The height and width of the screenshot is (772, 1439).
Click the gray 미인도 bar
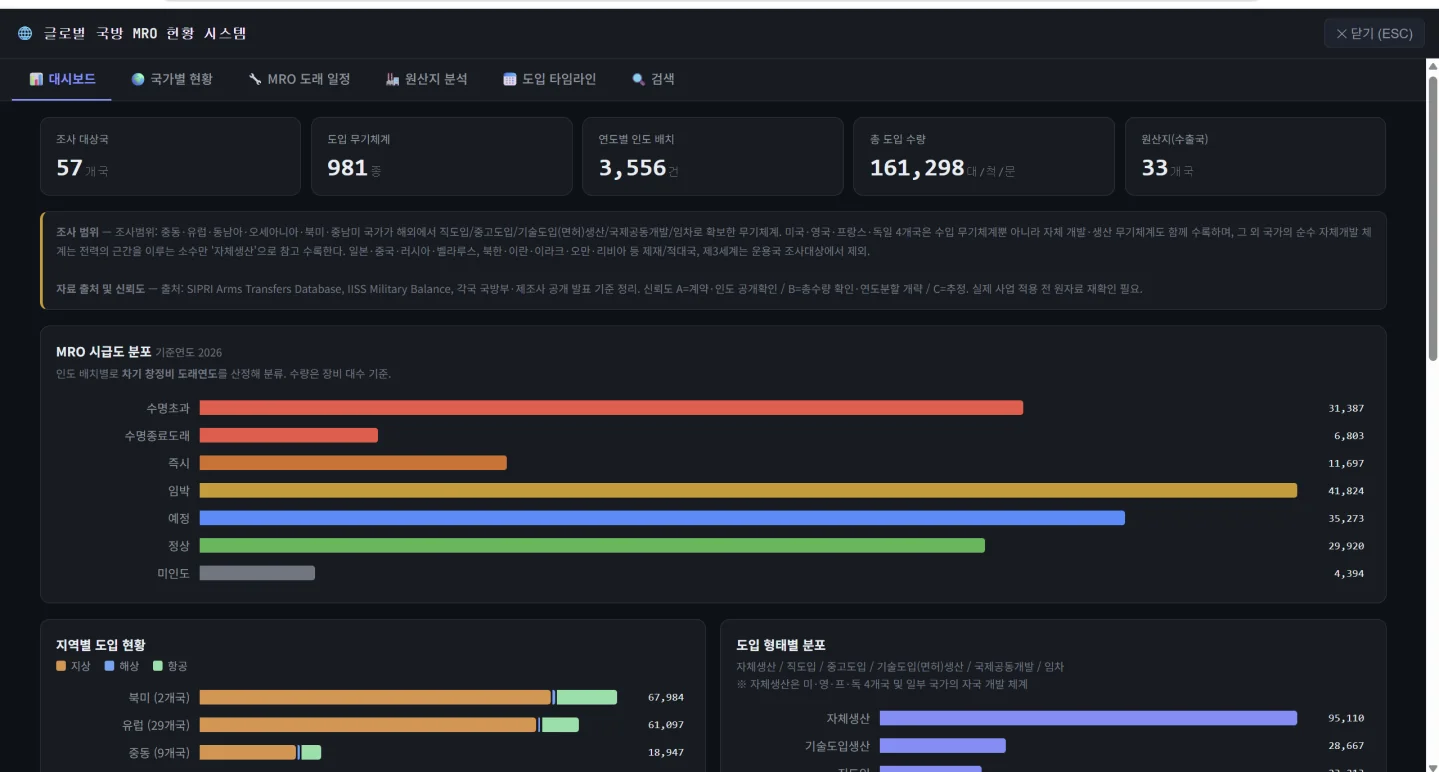(x=257, y=573)
